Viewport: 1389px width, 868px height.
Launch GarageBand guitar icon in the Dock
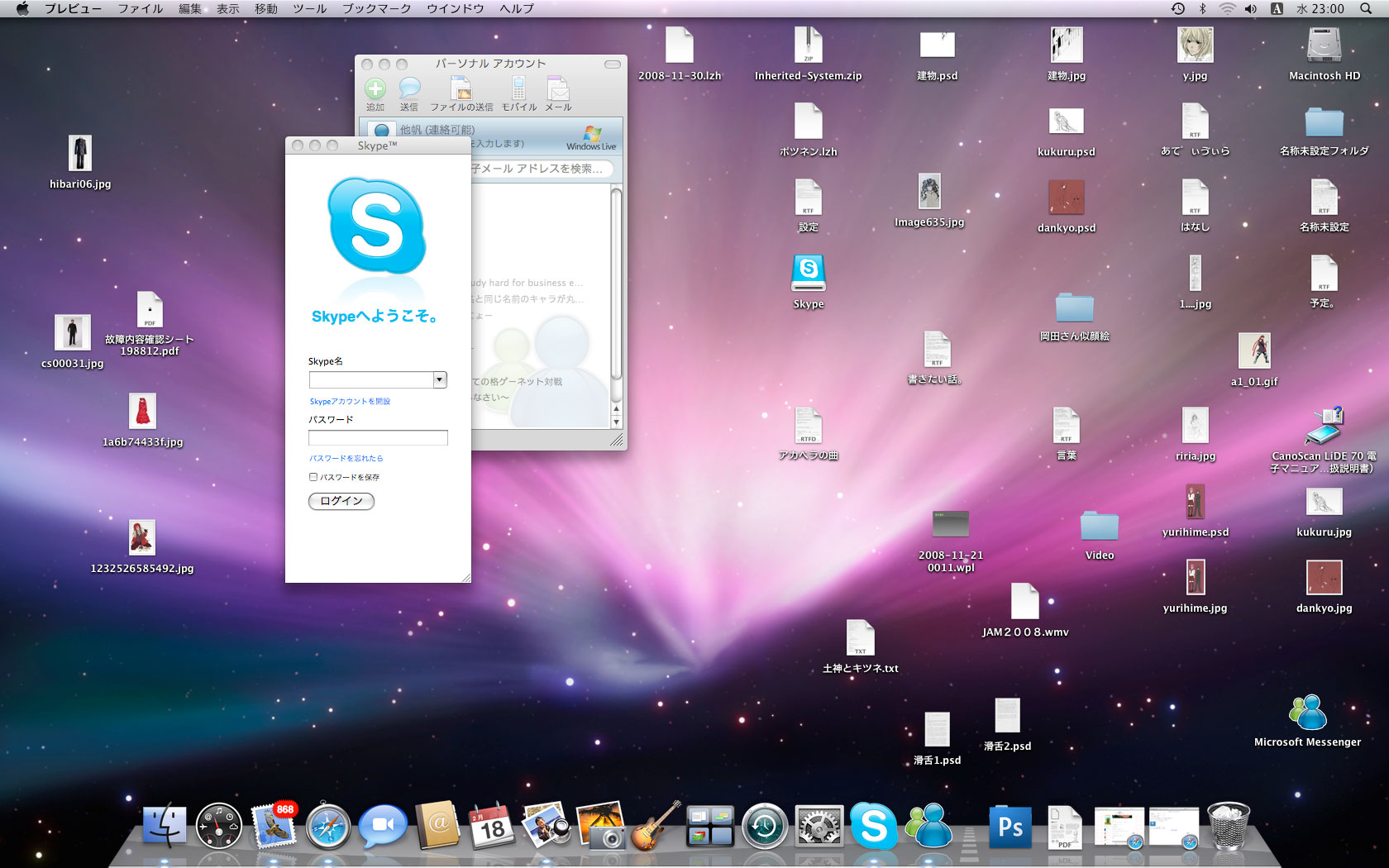click(x=656, y=825)
